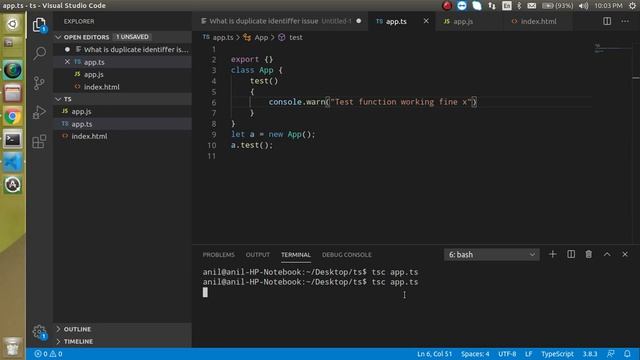
Task: Click Ln 6, Col 51 in status bar
Action: [434, 354]
